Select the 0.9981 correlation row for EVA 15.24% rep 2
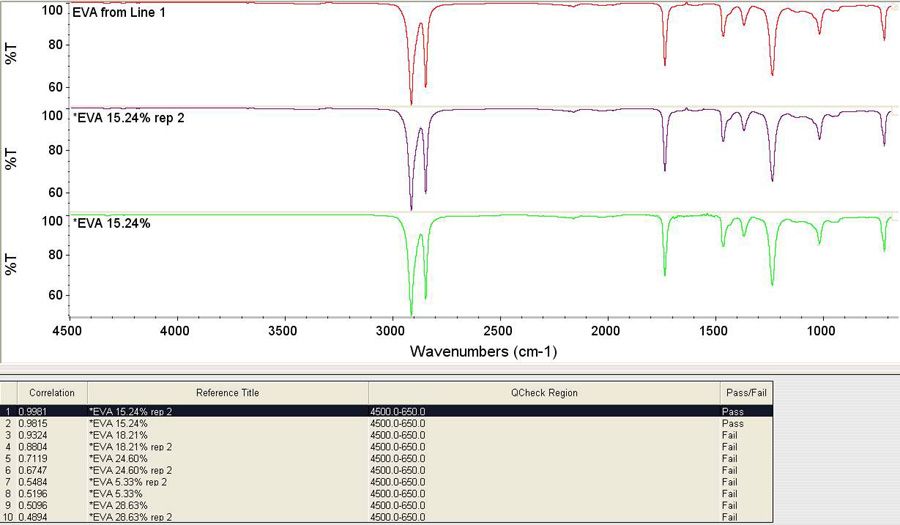 (x=386, y=411)
